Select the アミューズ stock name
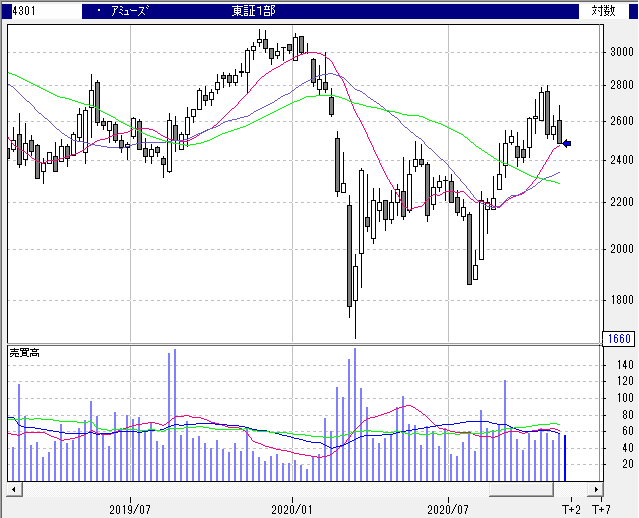The image size is (639, 518). click(129, 11)
